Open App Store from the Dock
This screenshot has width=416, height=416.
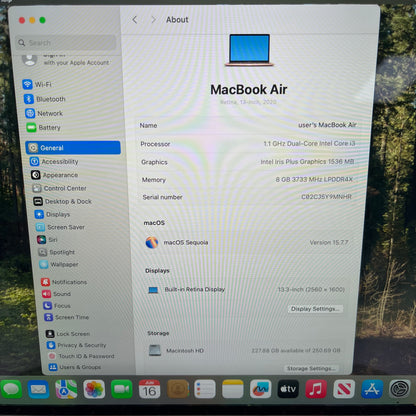pyautogui.click(x=372, y=389)
